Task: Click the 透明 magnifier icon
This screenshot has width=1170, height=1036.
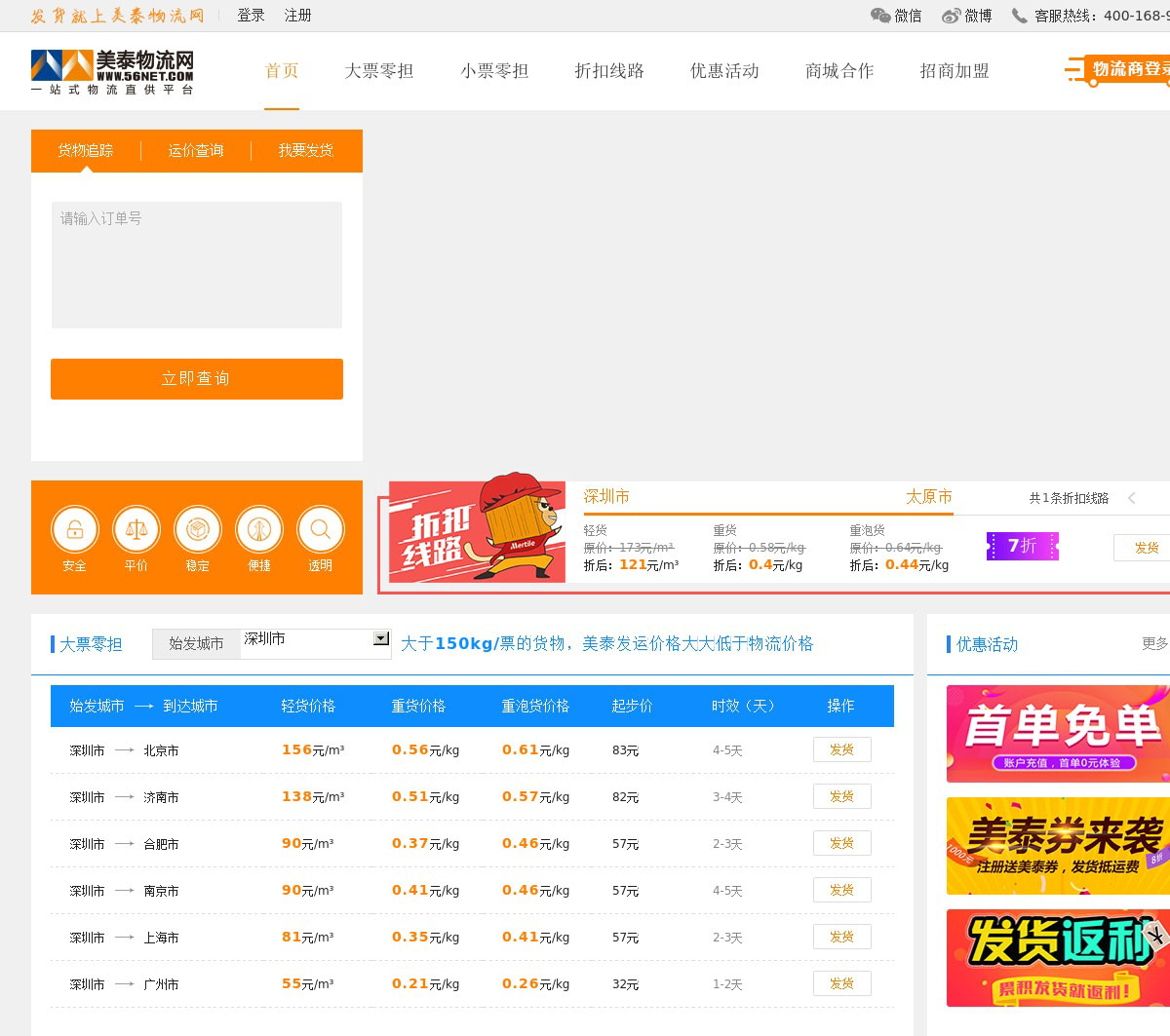Action: 321,530
